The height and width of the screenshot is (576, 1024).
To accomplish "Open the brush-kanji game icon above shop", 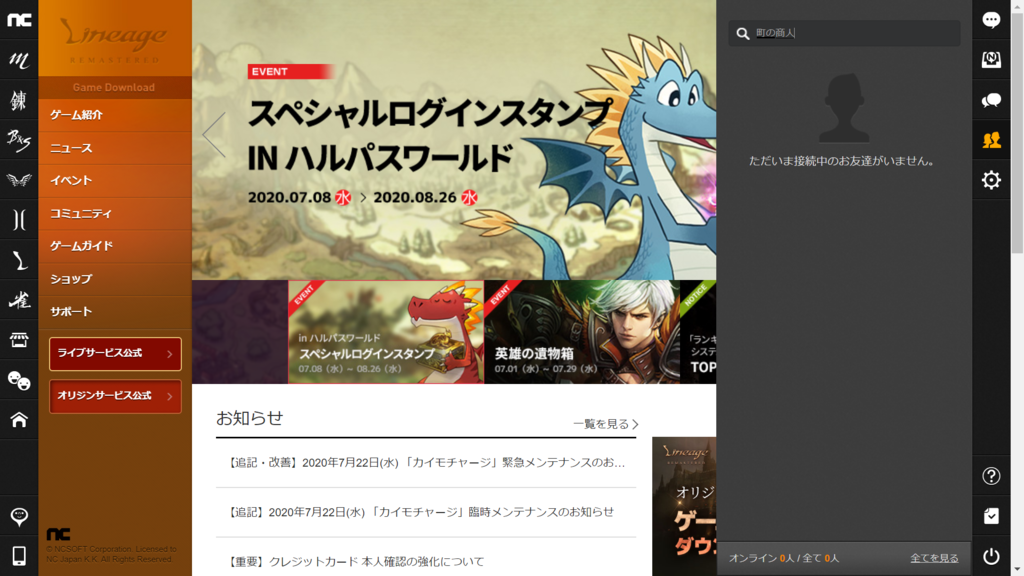I will point(19,300).
